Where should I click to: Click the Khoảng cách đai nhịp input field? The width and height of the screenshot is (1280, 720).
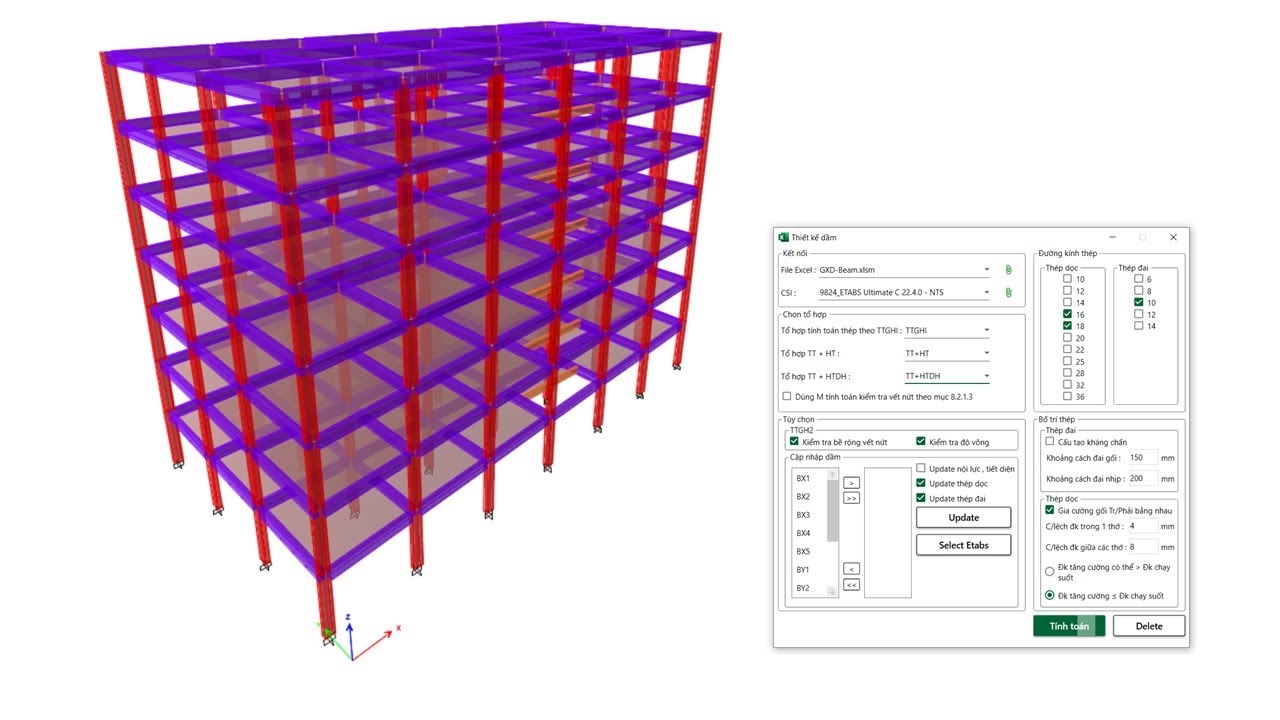[x=1143, y=479]
